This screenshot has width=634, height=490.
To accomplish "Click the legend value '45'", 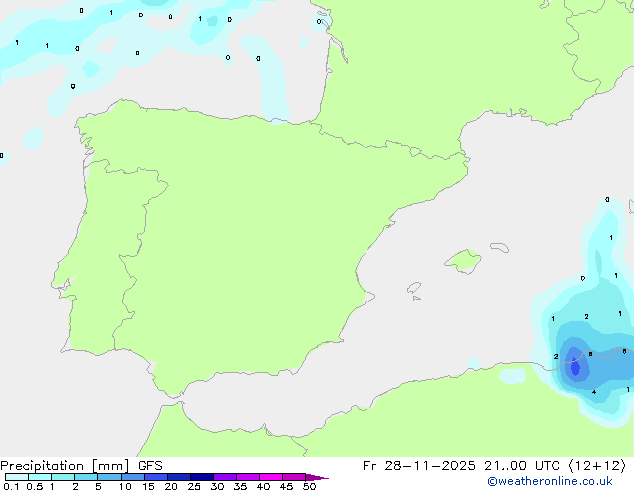I will point(286,486).
